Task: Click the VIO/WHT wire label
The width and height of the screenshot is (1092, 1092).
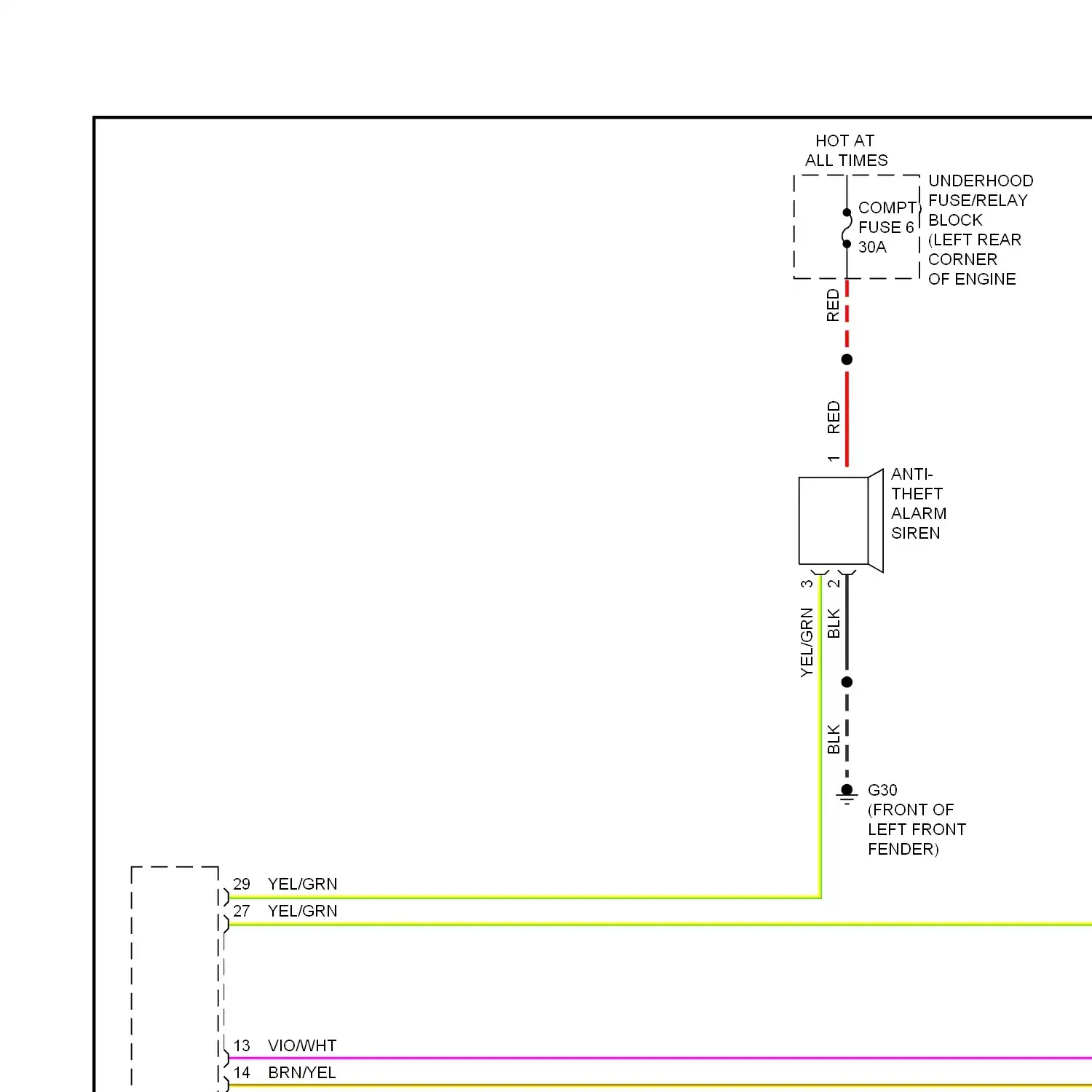Action: (x=302, y=1045)
